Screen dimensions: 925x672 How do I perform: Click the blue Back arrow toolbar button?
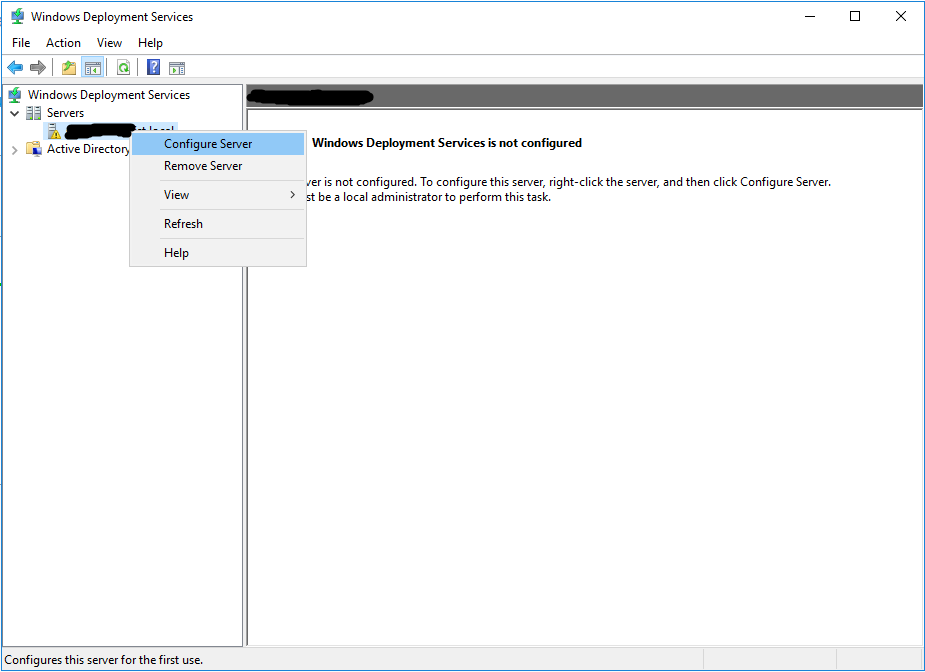pos(15,68)
